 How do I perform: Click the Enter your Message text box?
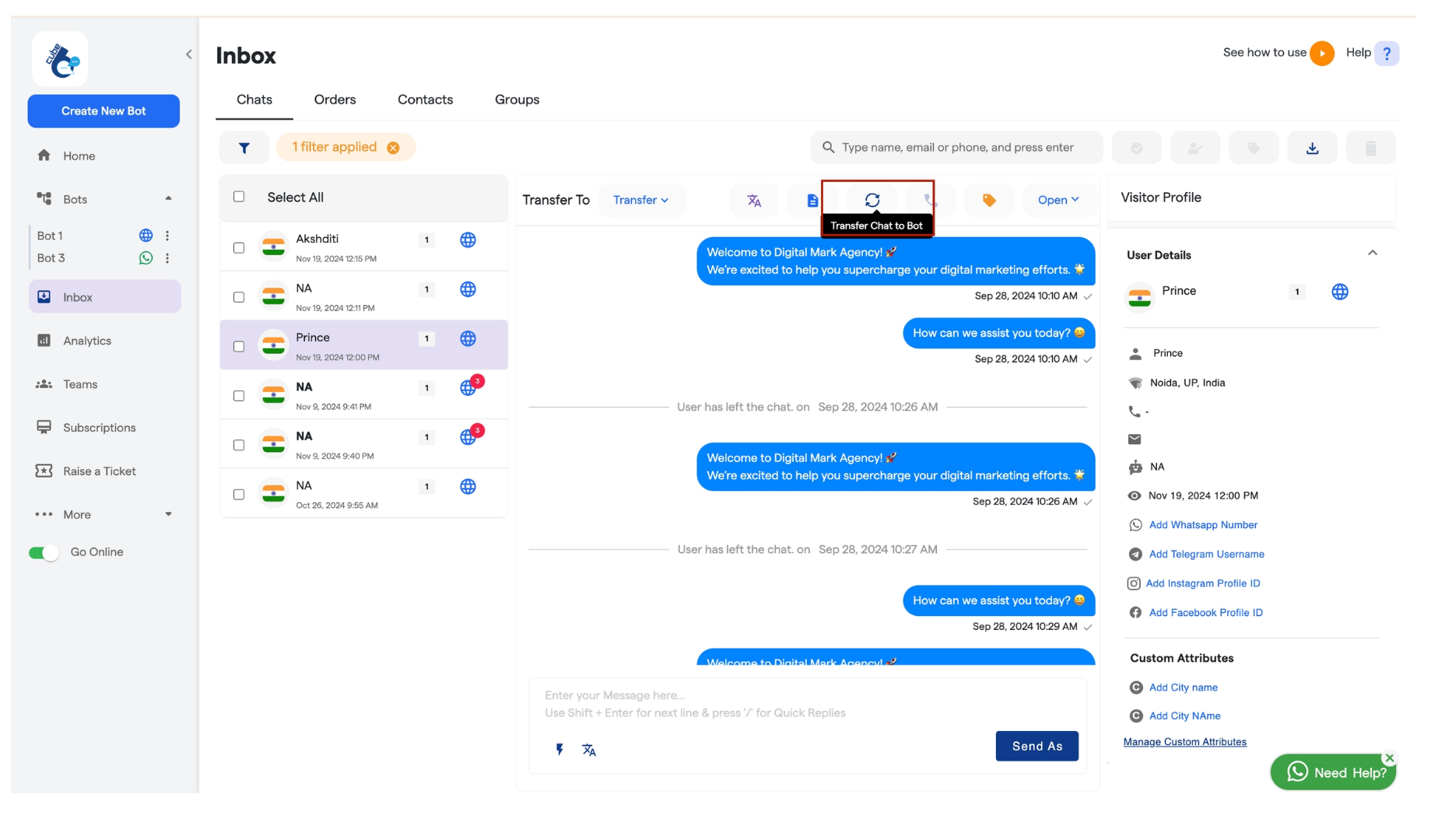[x=808, y=705]
